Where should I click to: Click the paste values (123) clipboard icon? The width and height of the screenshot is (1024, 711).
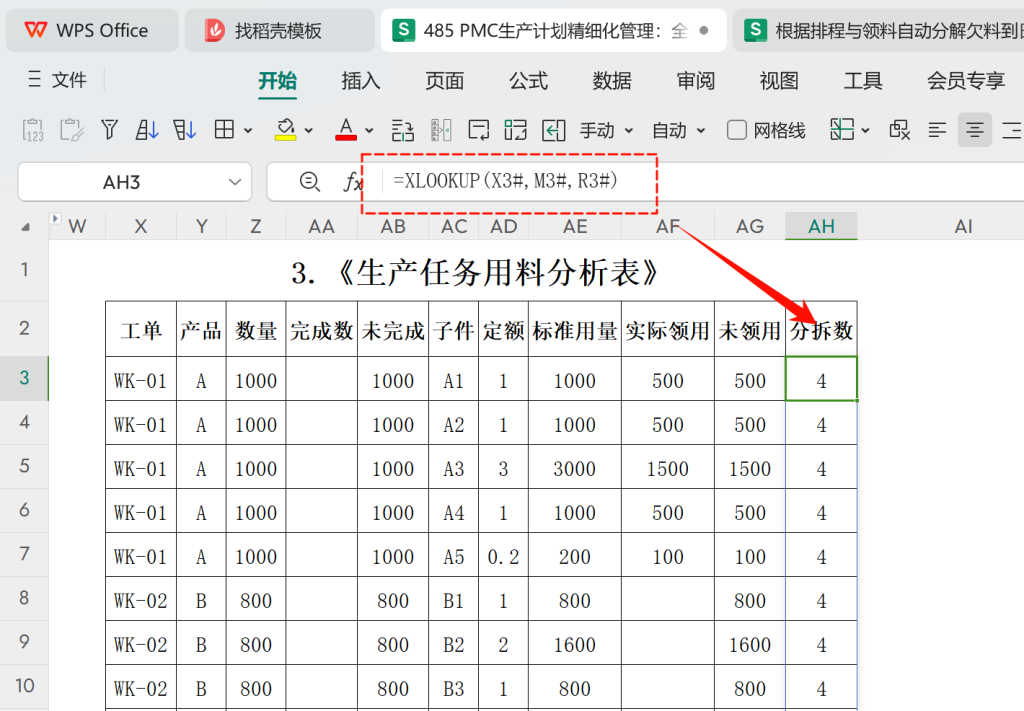coord(33,130)
